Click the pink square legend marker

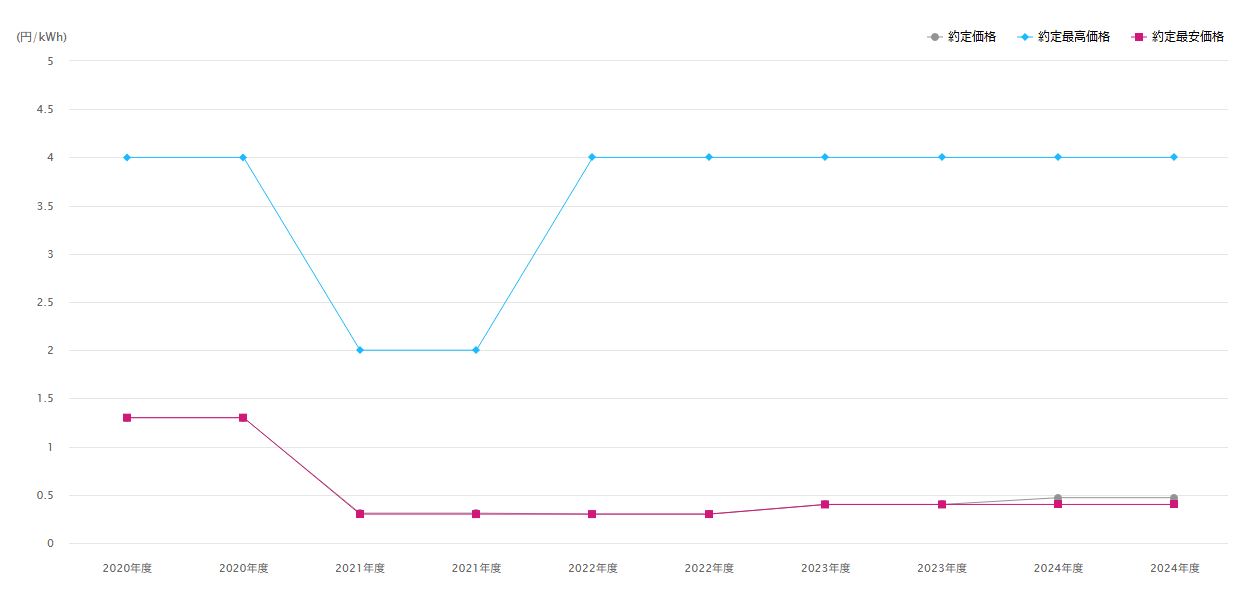click(x=1138, y=37)
